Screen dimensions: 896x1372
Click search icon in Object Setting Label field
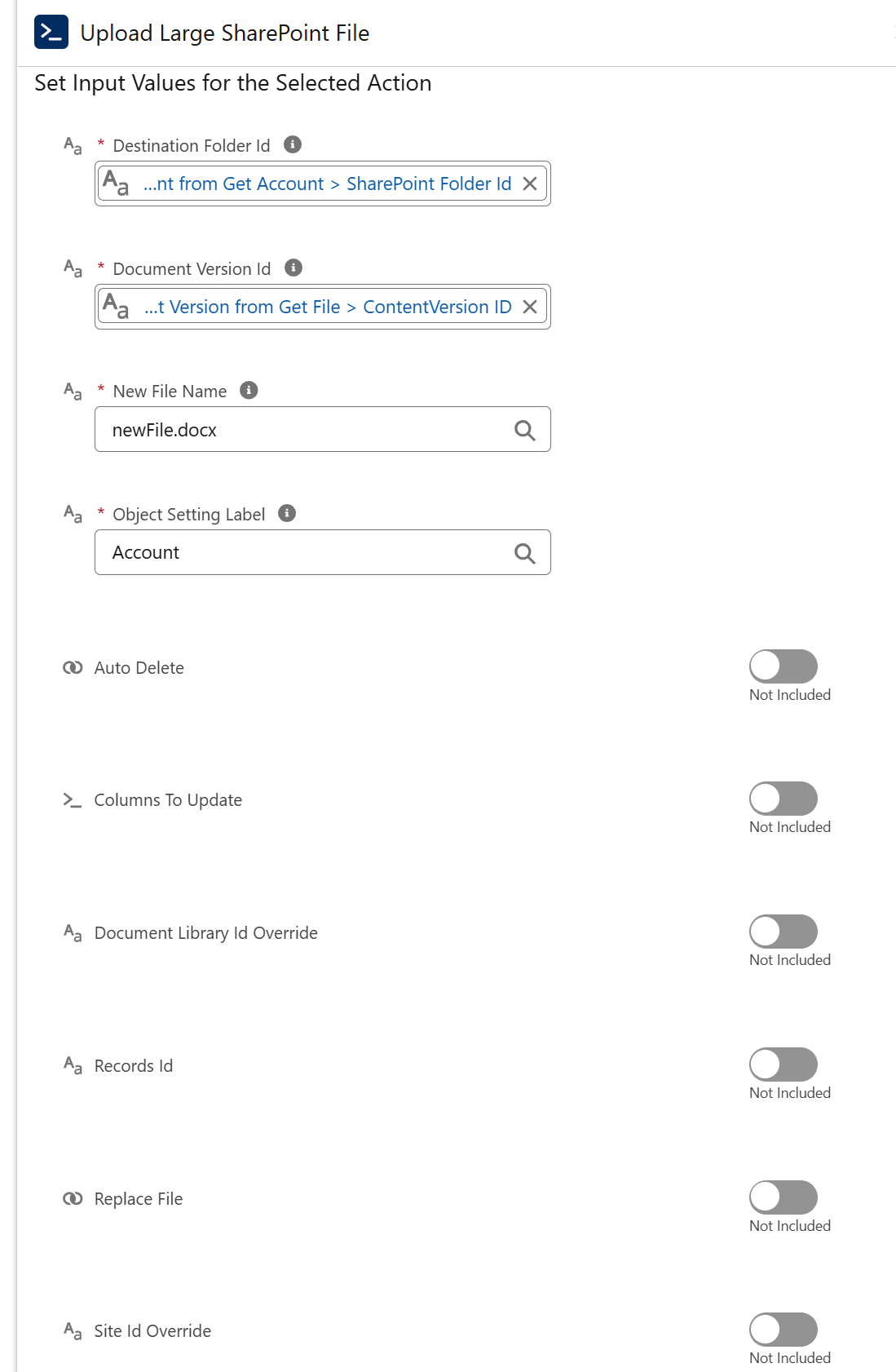(525, 553)
